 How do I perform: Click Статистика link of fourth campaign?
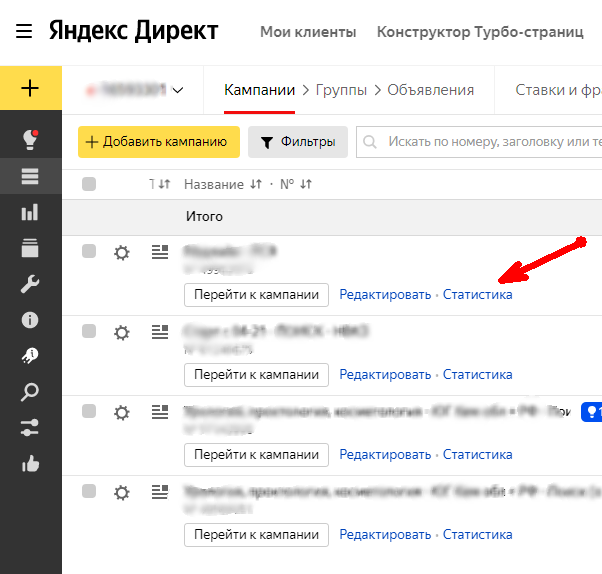478,534
